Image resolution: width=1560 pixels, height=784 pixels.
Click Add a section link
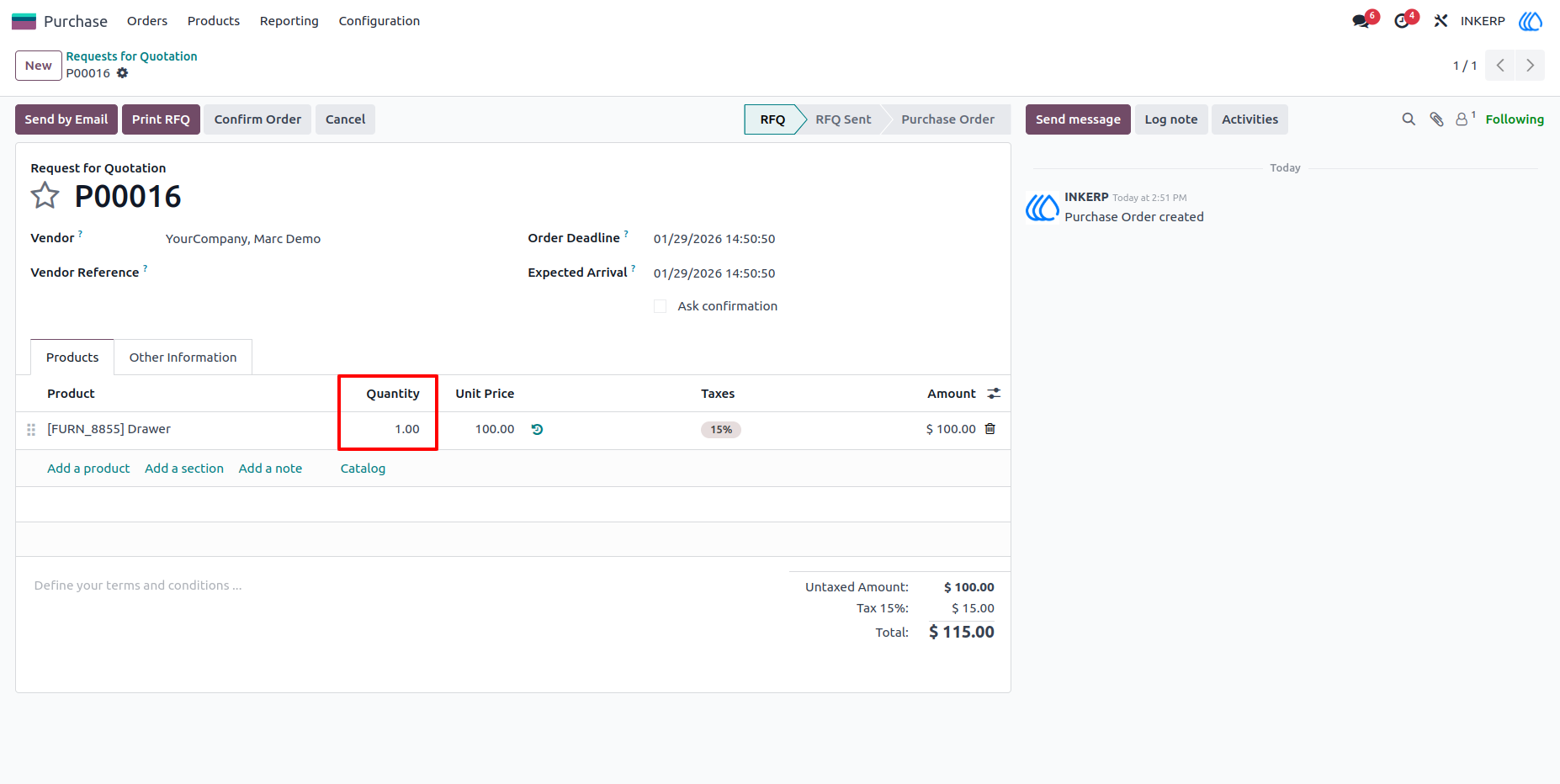184,469
